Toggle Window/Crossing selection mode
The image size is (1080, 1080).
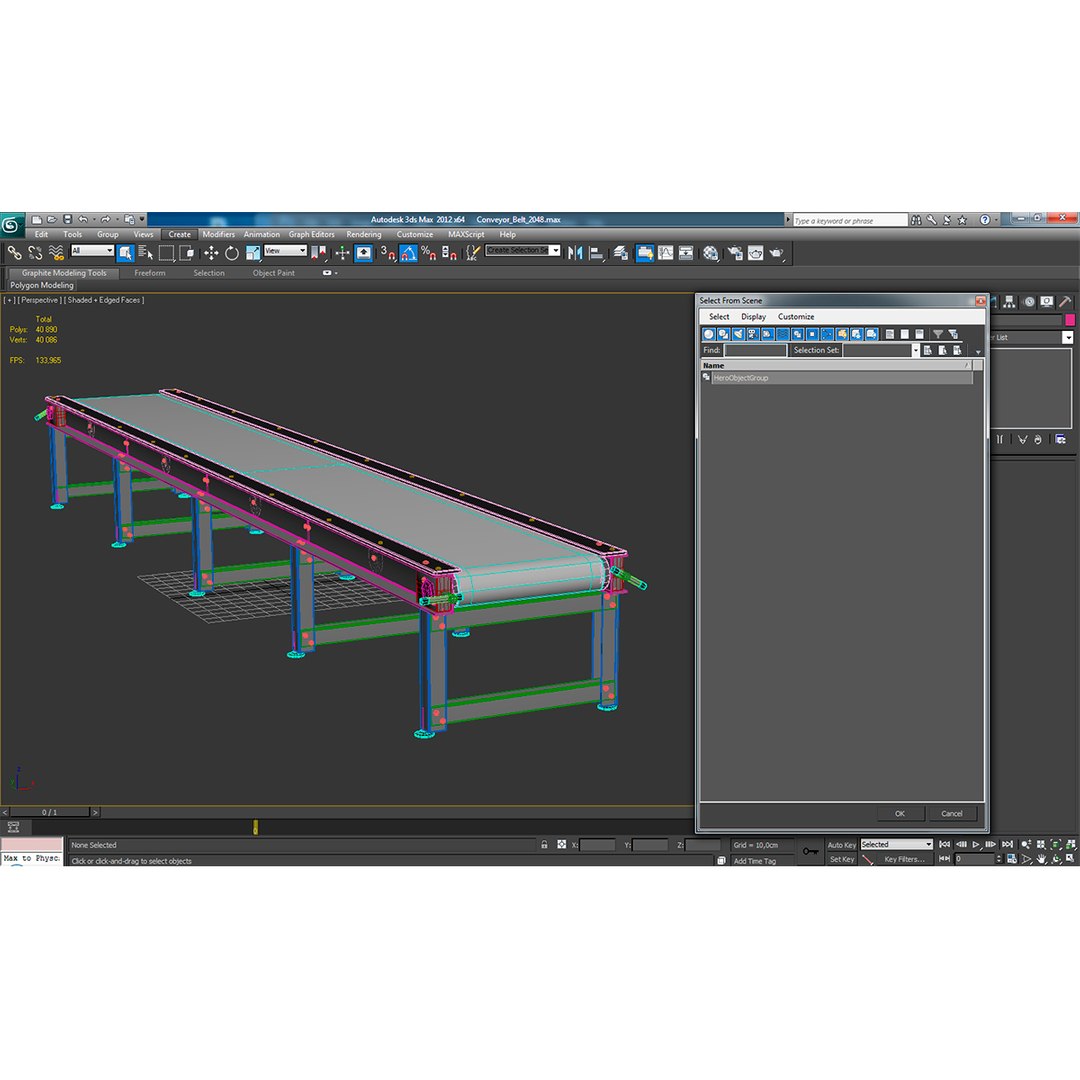coord(187,253)
